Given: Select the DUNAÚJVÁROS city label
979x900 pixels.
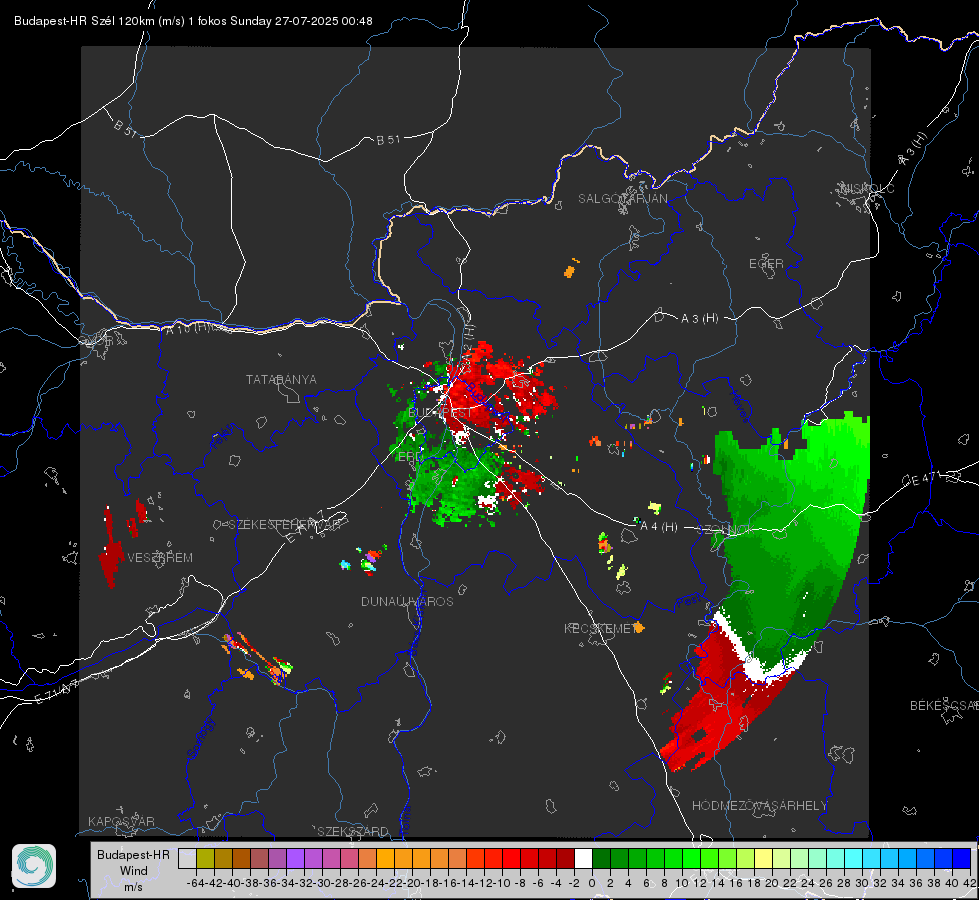Looking at the screenshot, I should coord(407,601).
